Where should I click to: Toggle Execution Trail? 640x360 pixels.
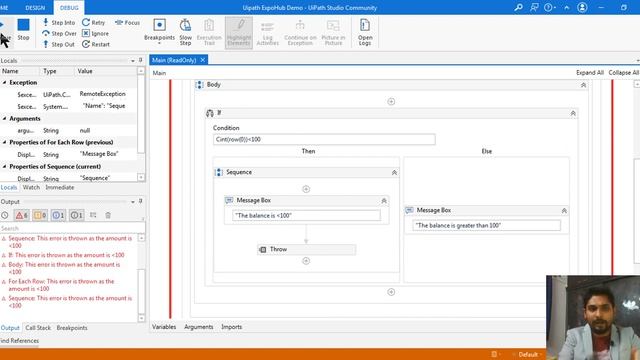click(x=209, y=32)
